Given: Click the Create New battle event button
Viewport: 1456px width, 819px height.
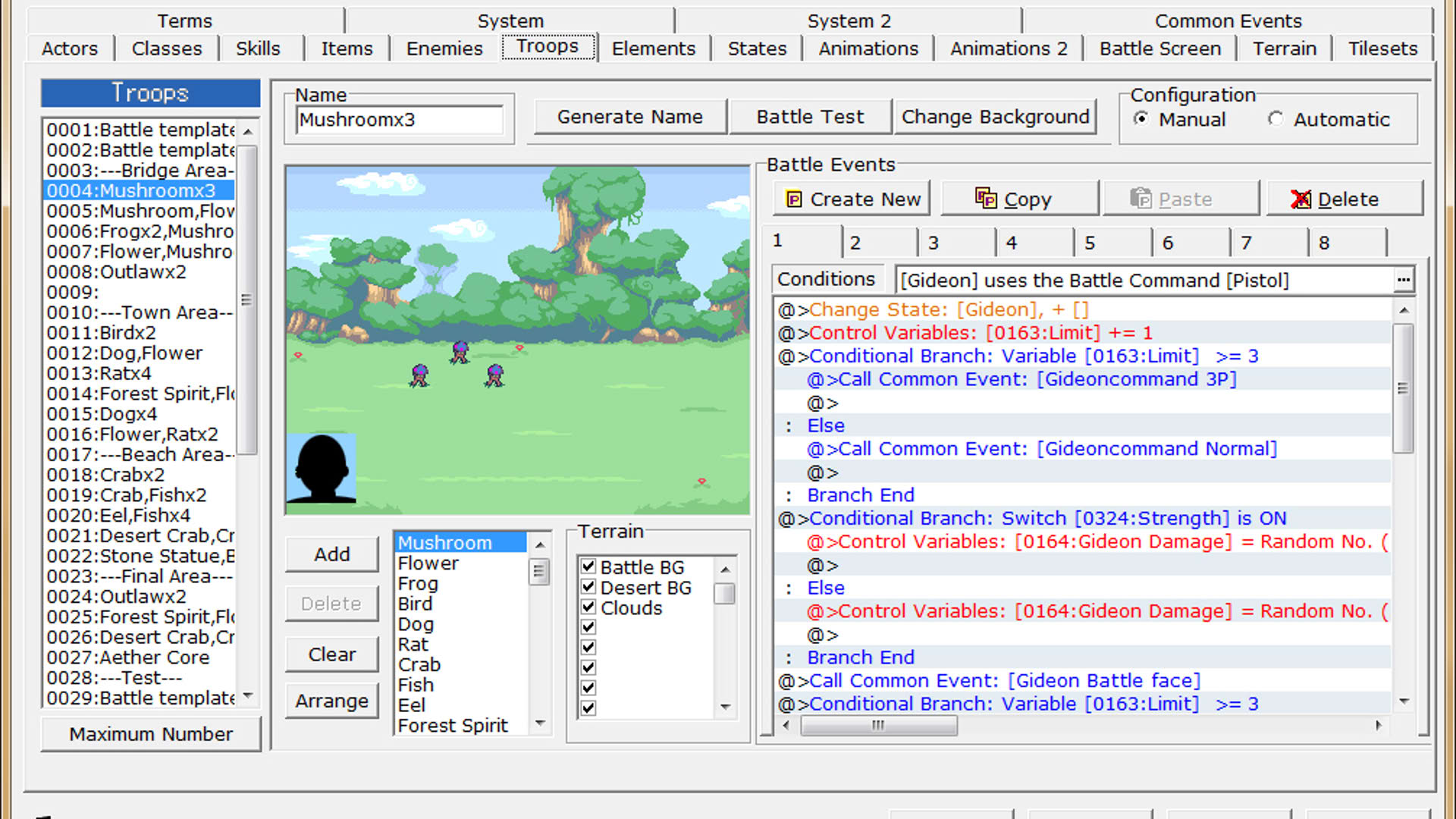Looking at the screenshot, I should [x=852, y=199].
